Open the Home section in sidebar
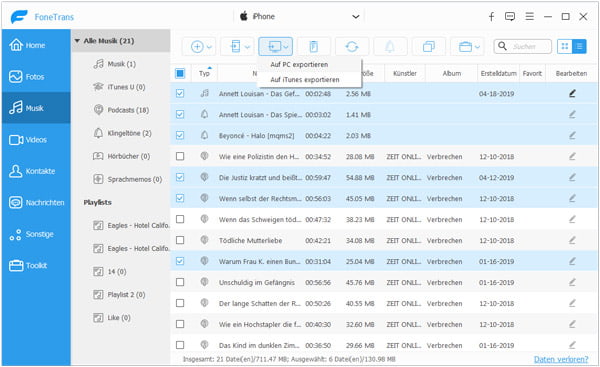Screen dimensions: 600x367 [x=36, y=45]
